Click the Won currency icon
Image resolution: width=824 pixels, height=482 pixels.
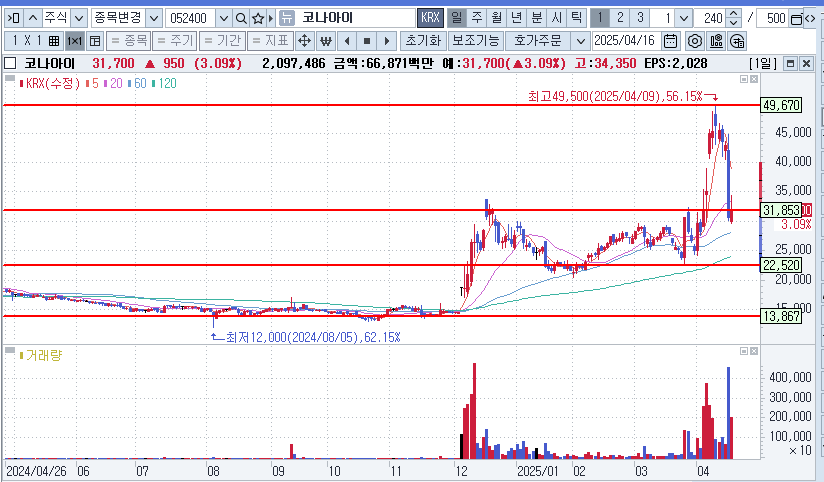pyautogui.click(x=326, y=40)
